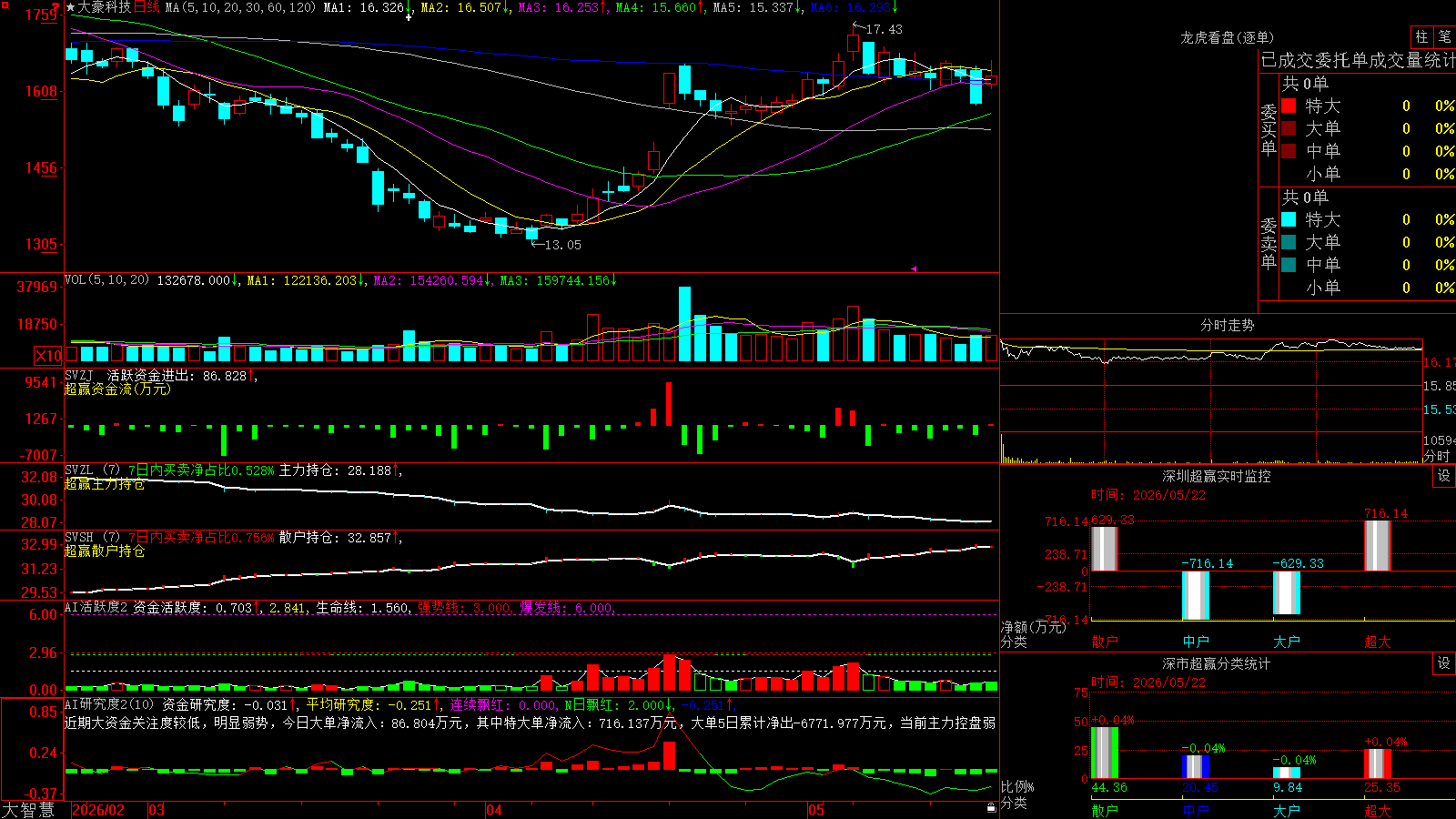Click the 已成交委托单成交量统计 header

coord(1358,60)
